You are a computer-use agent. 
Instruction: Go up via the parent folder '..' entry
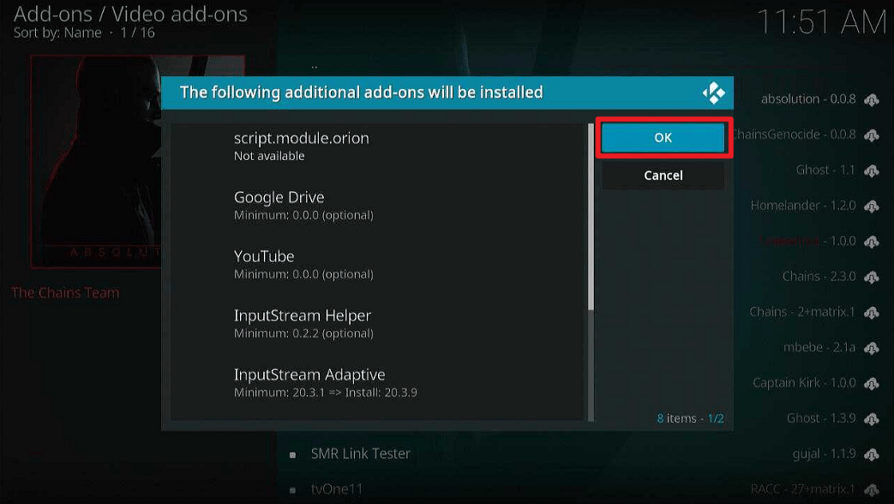pos(314,66)
